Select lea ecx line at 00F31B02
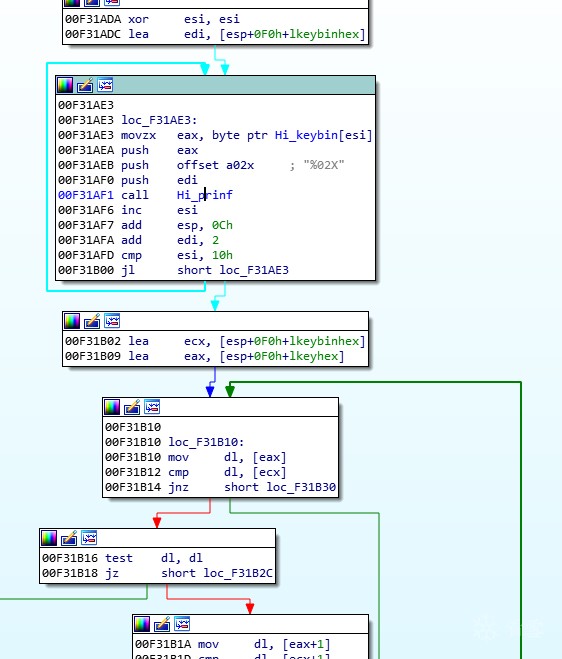 coord(215,341)
